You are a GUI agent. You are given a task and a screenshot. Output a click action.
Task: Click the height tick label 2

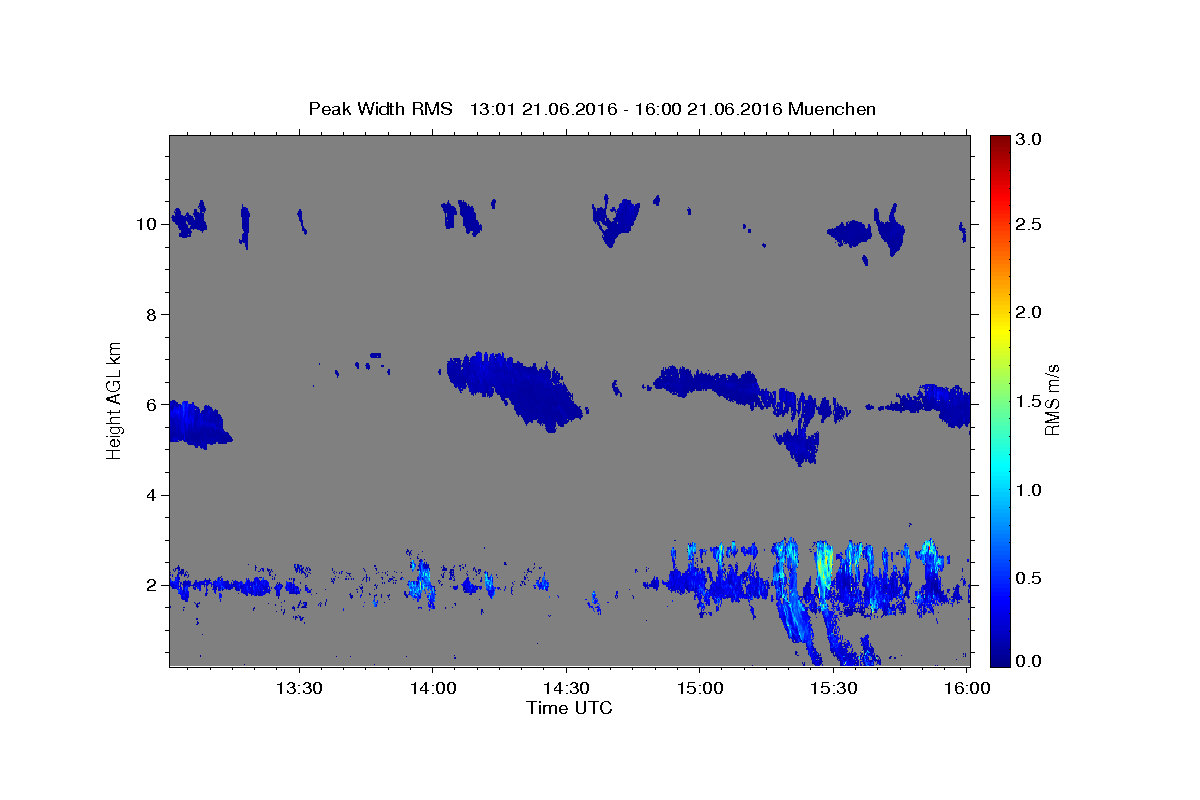(x=153, y=585)
